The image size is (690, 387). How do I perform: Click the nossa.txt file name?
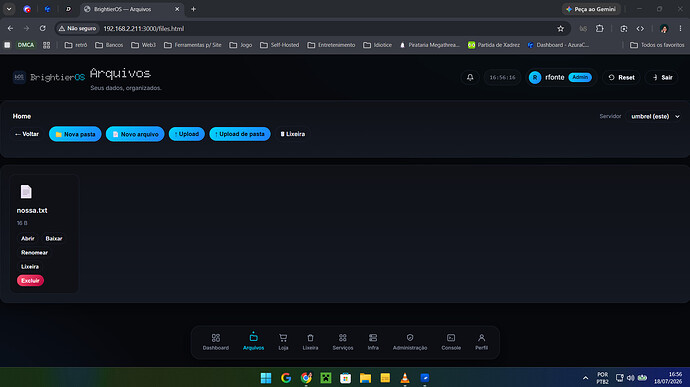tap(32, 210)
